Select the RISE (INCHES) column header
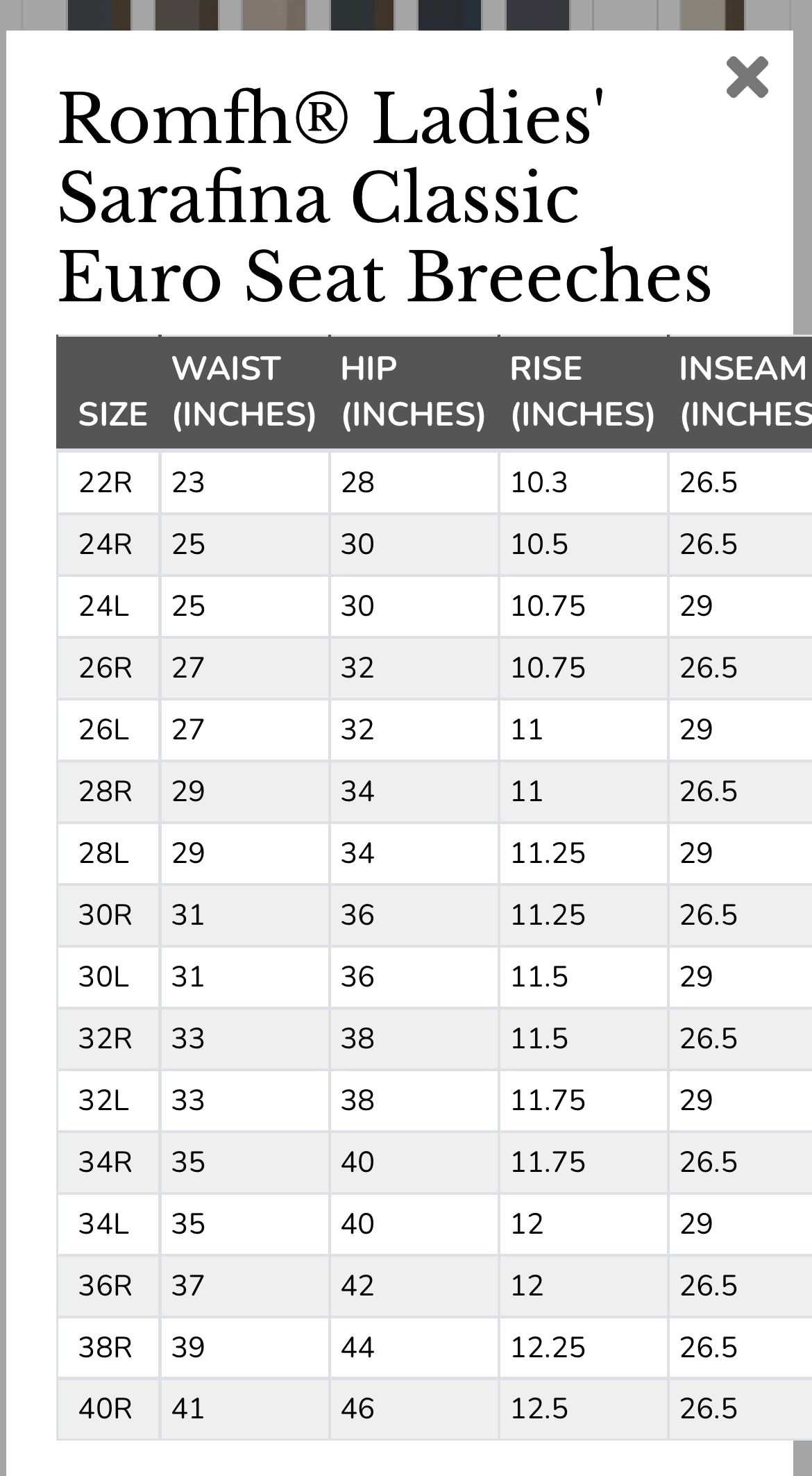Screen dimensions: 812x1476 pos(582,392)
